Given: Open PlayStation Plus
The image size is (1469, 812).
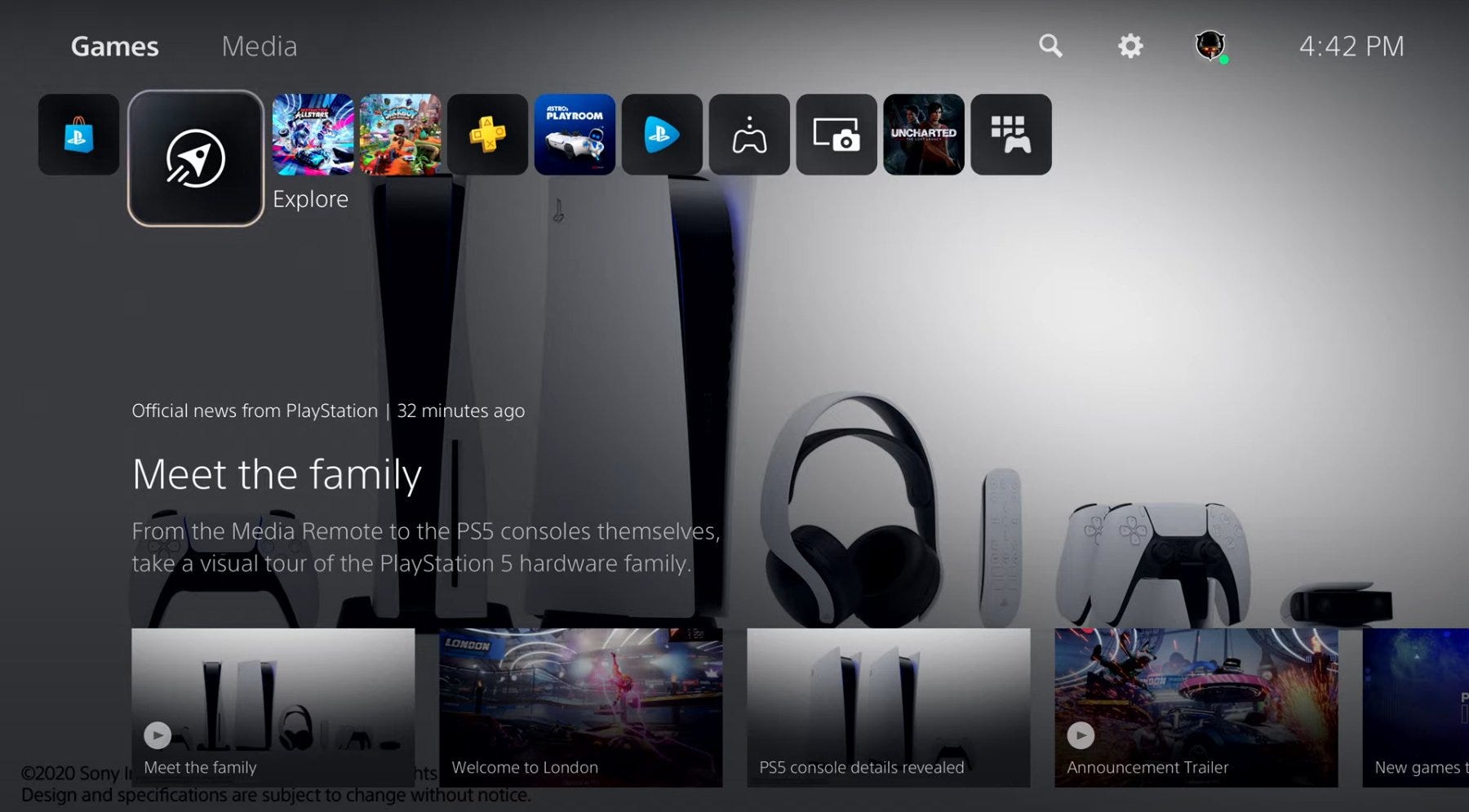Looking at the screenshot, I should coord(487,135).
